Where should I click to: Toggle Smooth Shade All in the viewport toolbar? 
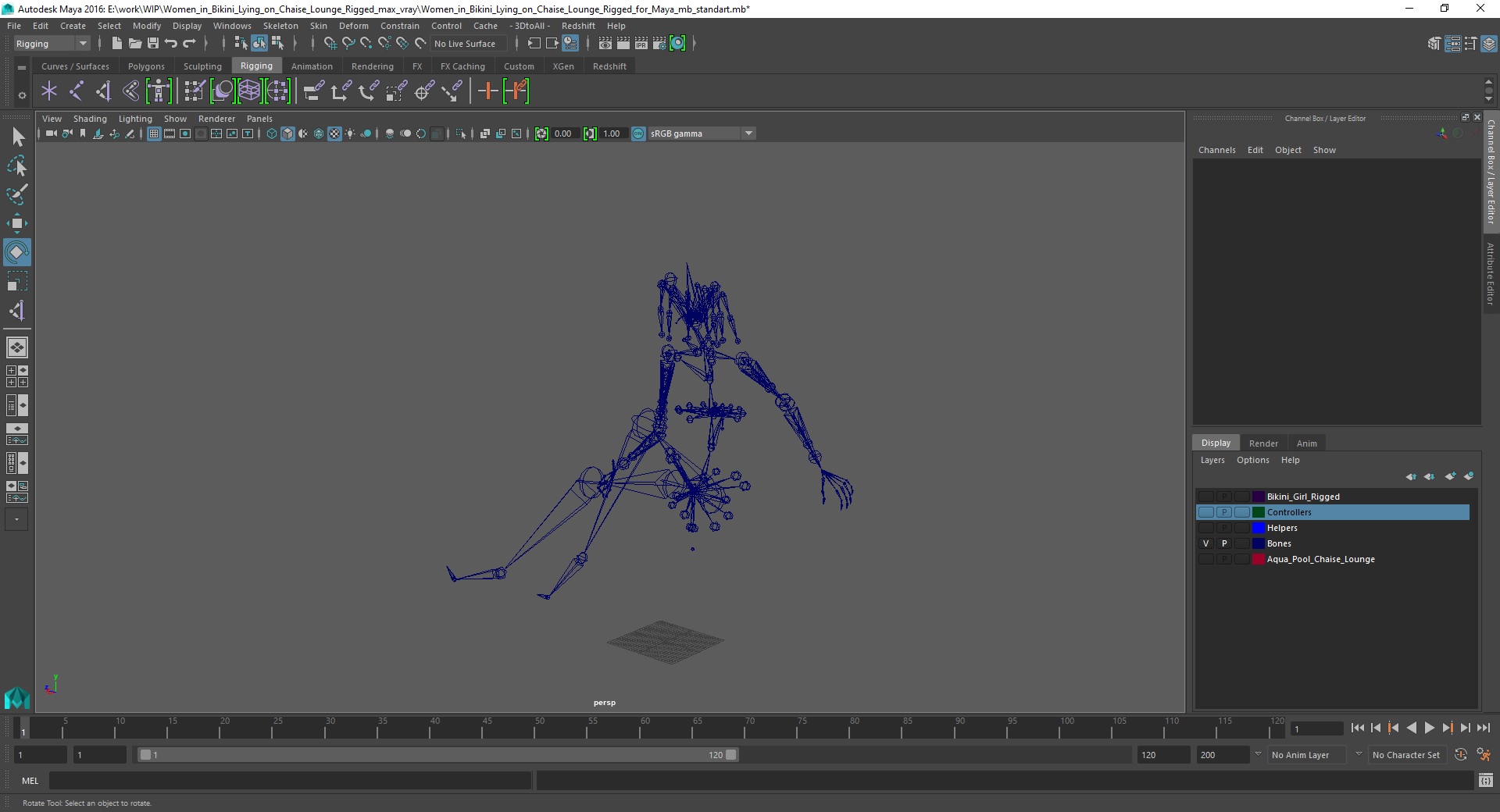[x=287, y=134]
